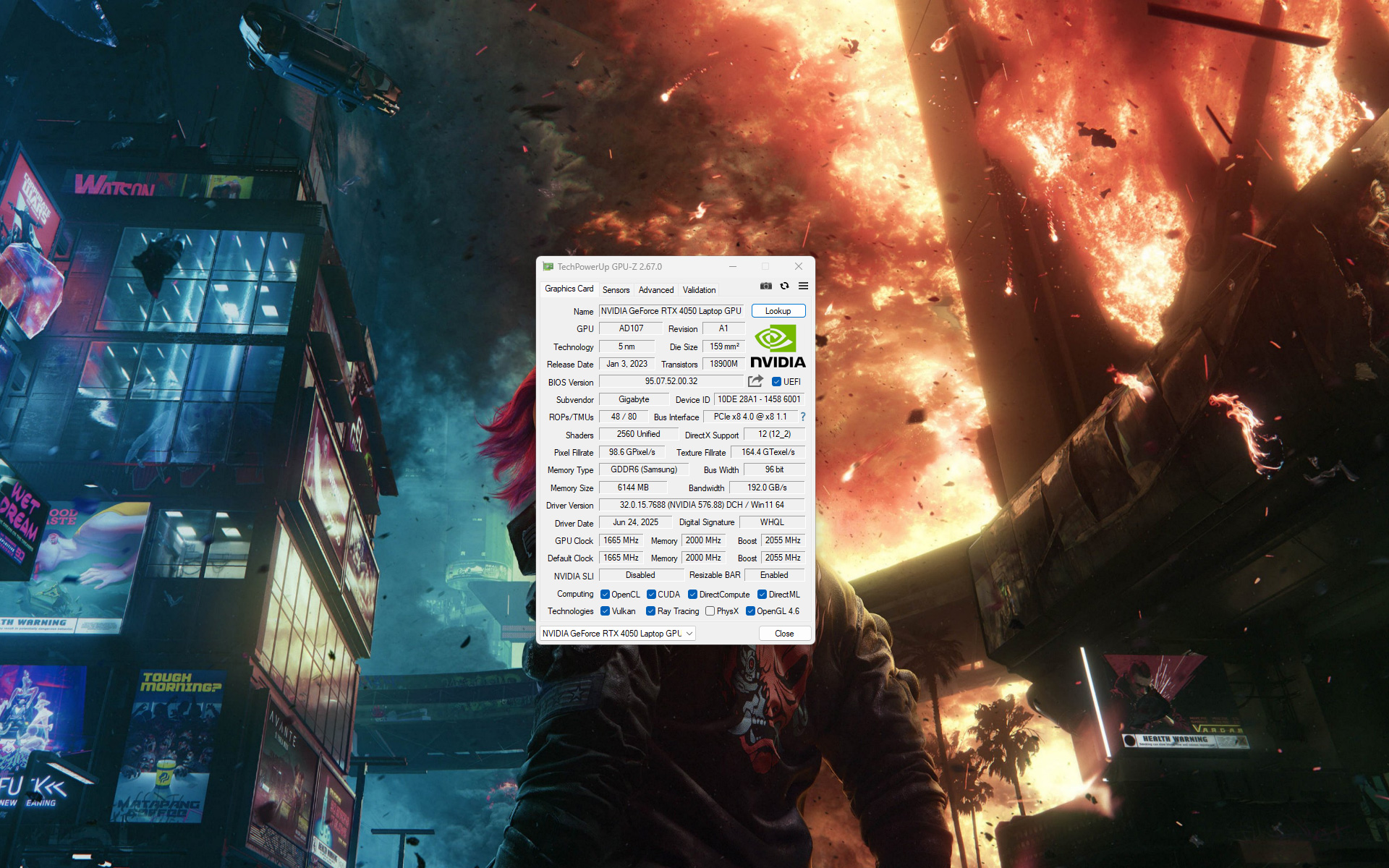Viewport: 1389px width, 868px height.
Task: Click the Die Size 159 mm² value
Action: pyautogui.click(x=723, y=346)
